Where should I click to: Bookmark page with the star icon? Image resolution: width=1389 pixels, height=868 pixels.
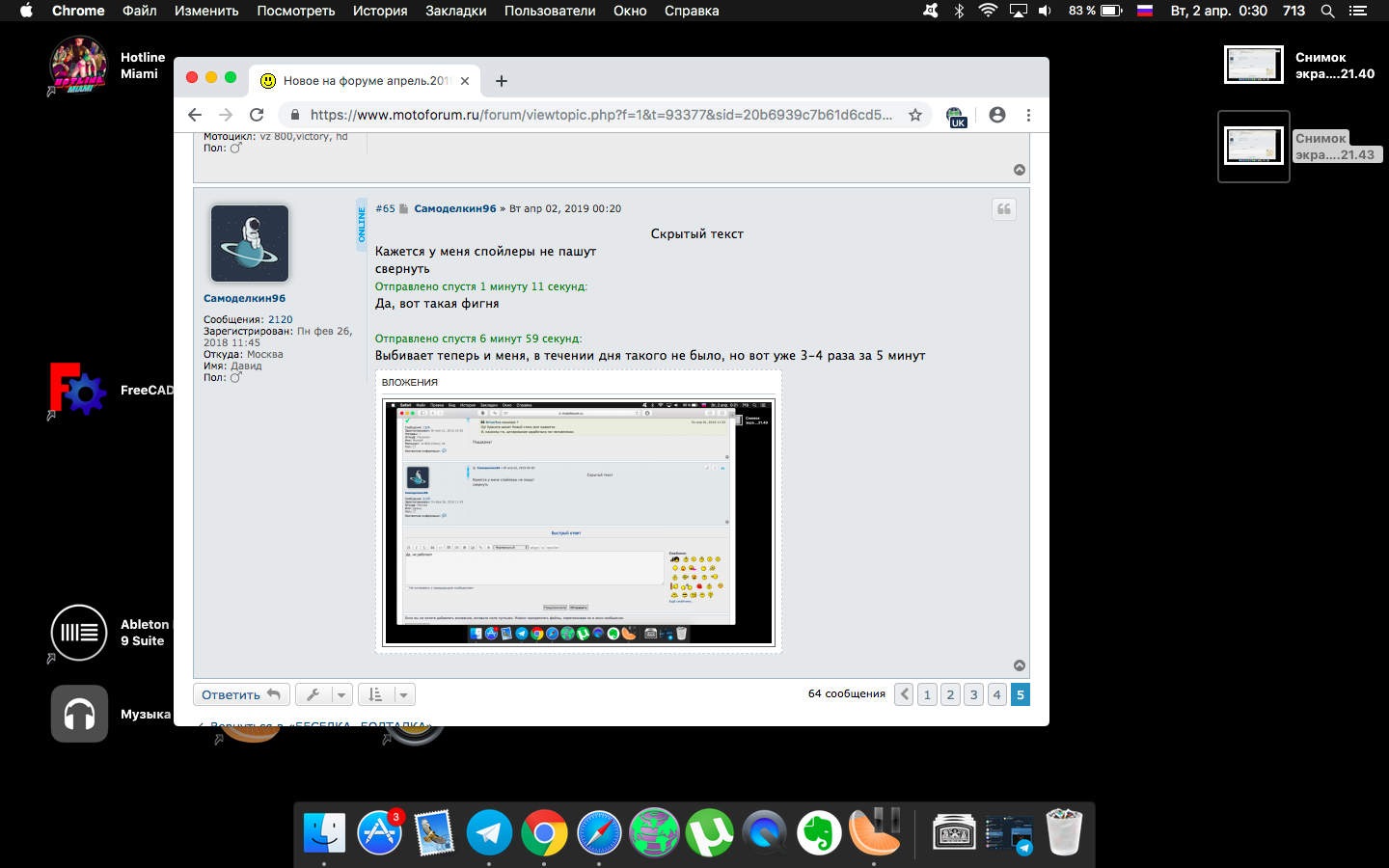915,115
